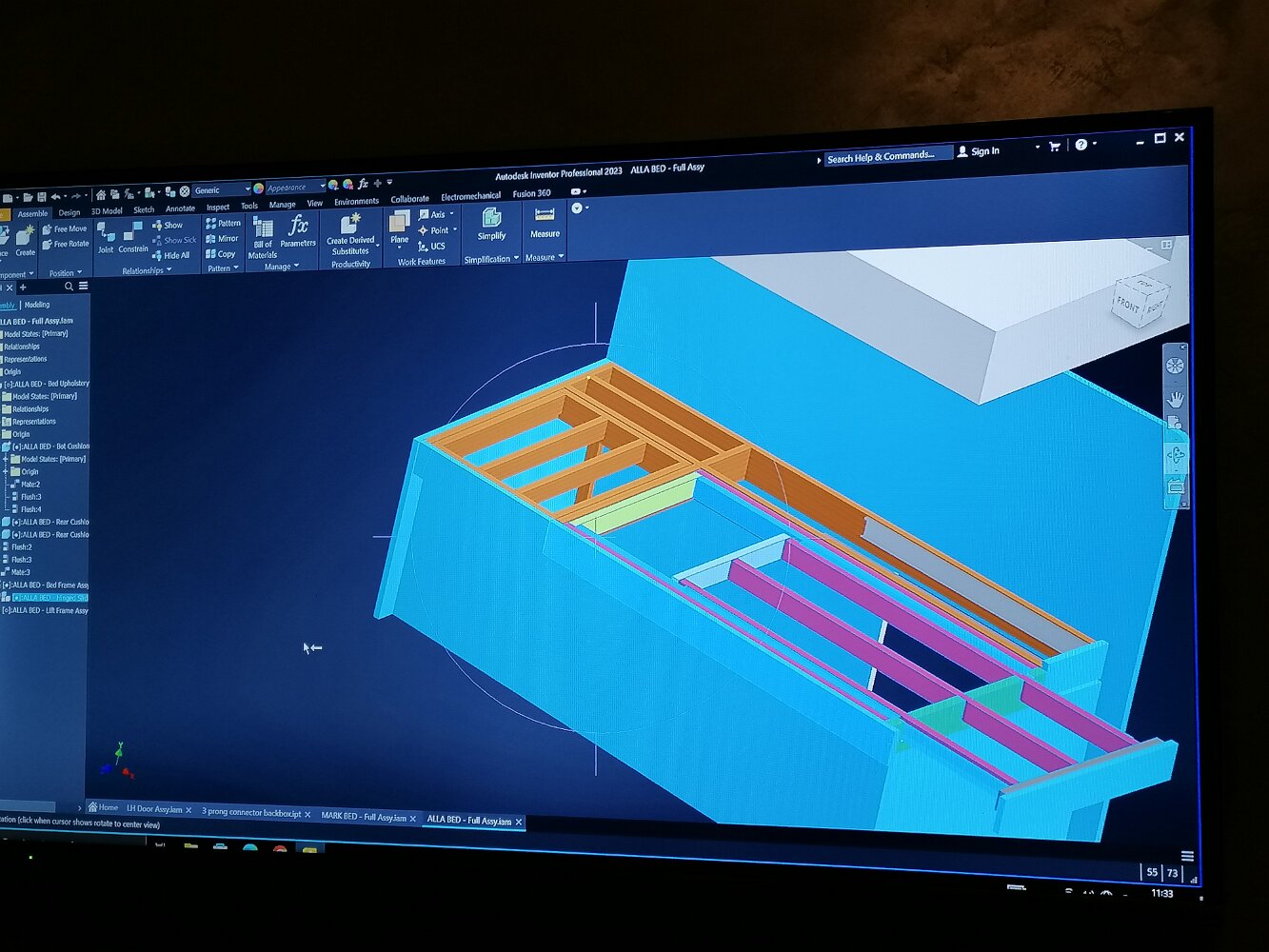Expand the Origin node under Bot Cushion
The width and height of the screenshot is (1269, 952).
[x=6, y=471]
